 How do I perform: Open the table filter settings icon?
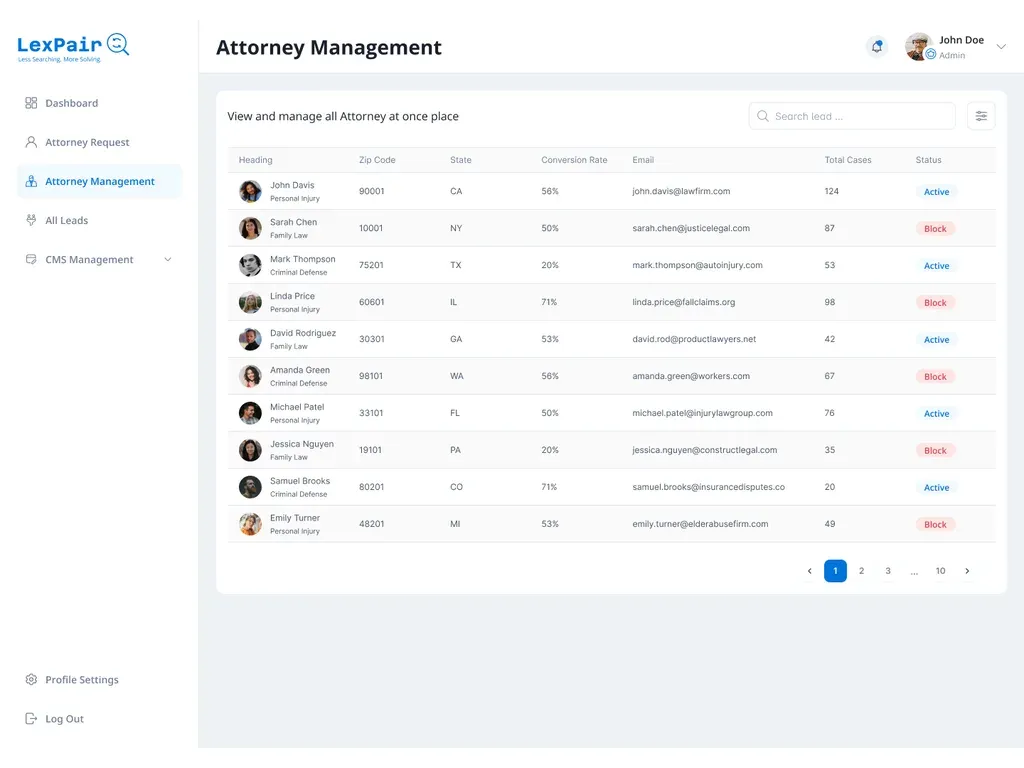(x=981, y=116)
